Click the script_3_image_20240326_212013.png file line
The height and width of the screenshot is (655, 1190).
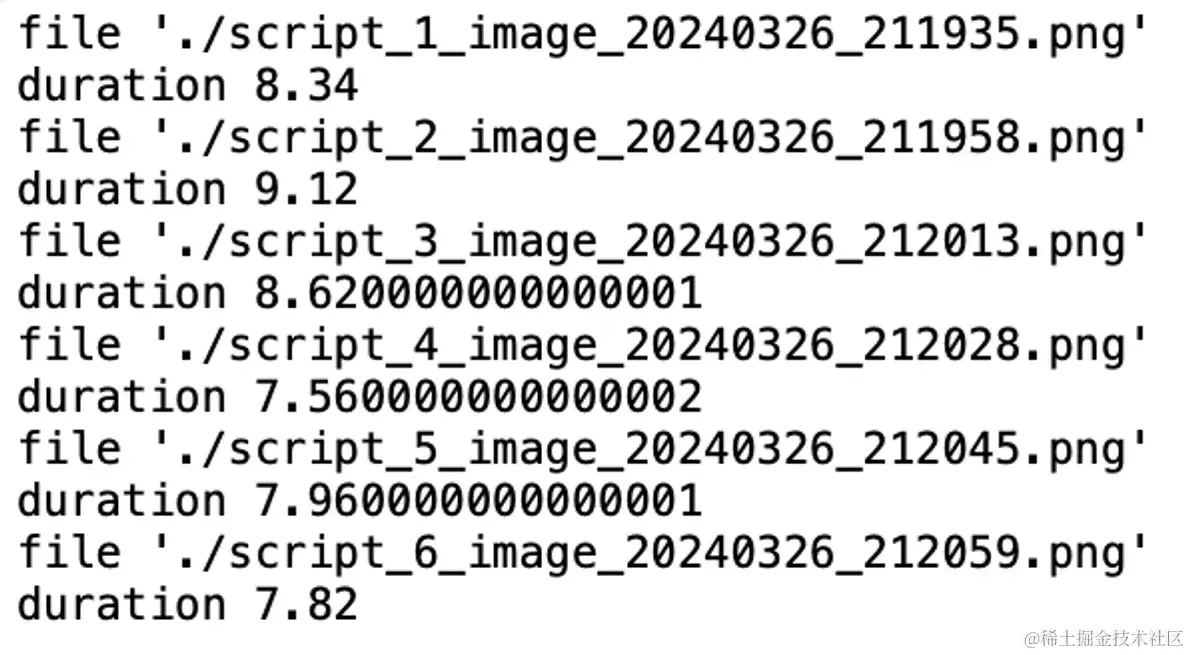pyautogui.click(x=583, y=243)
